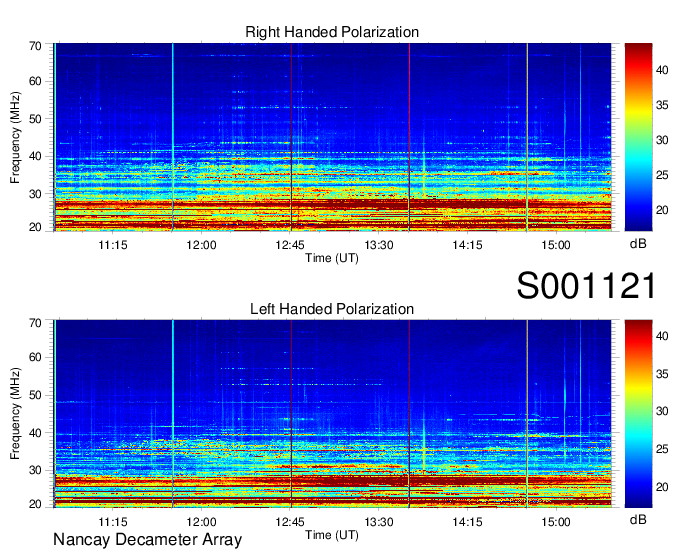Image resolution: width=680 pixels, height=552 pixels.
Task: Click 11:15 tick label on top plot
Action: pos(113,245)
